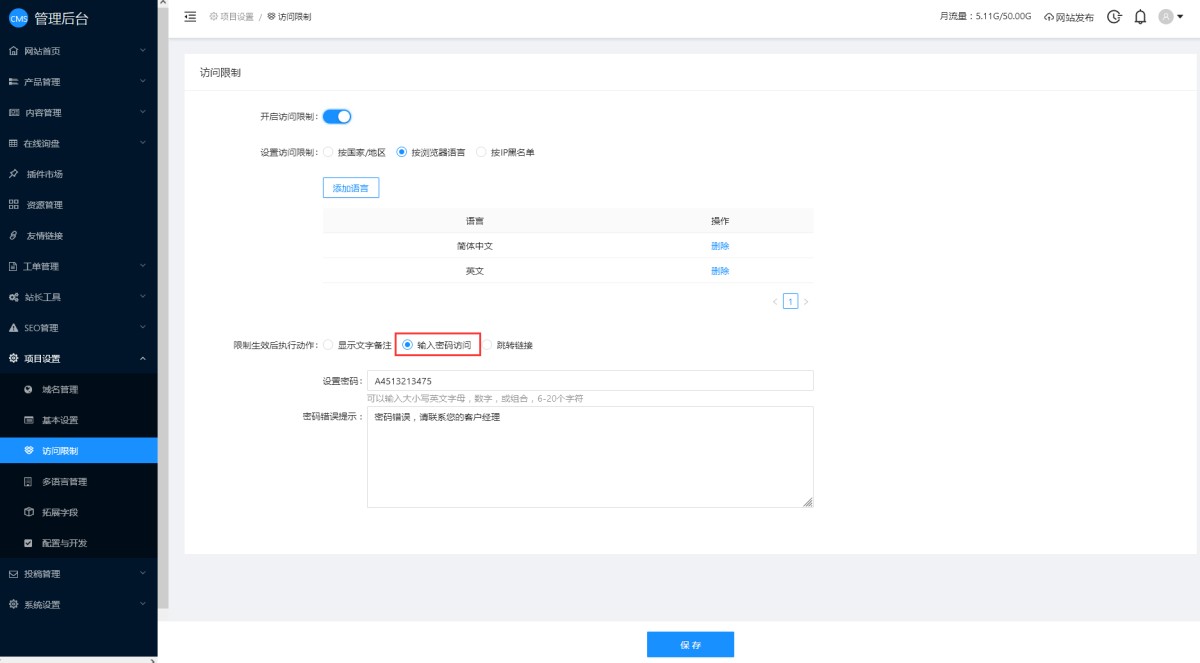
Task: Go to 友情链接 in sidebar
Action: pos(44,236)
